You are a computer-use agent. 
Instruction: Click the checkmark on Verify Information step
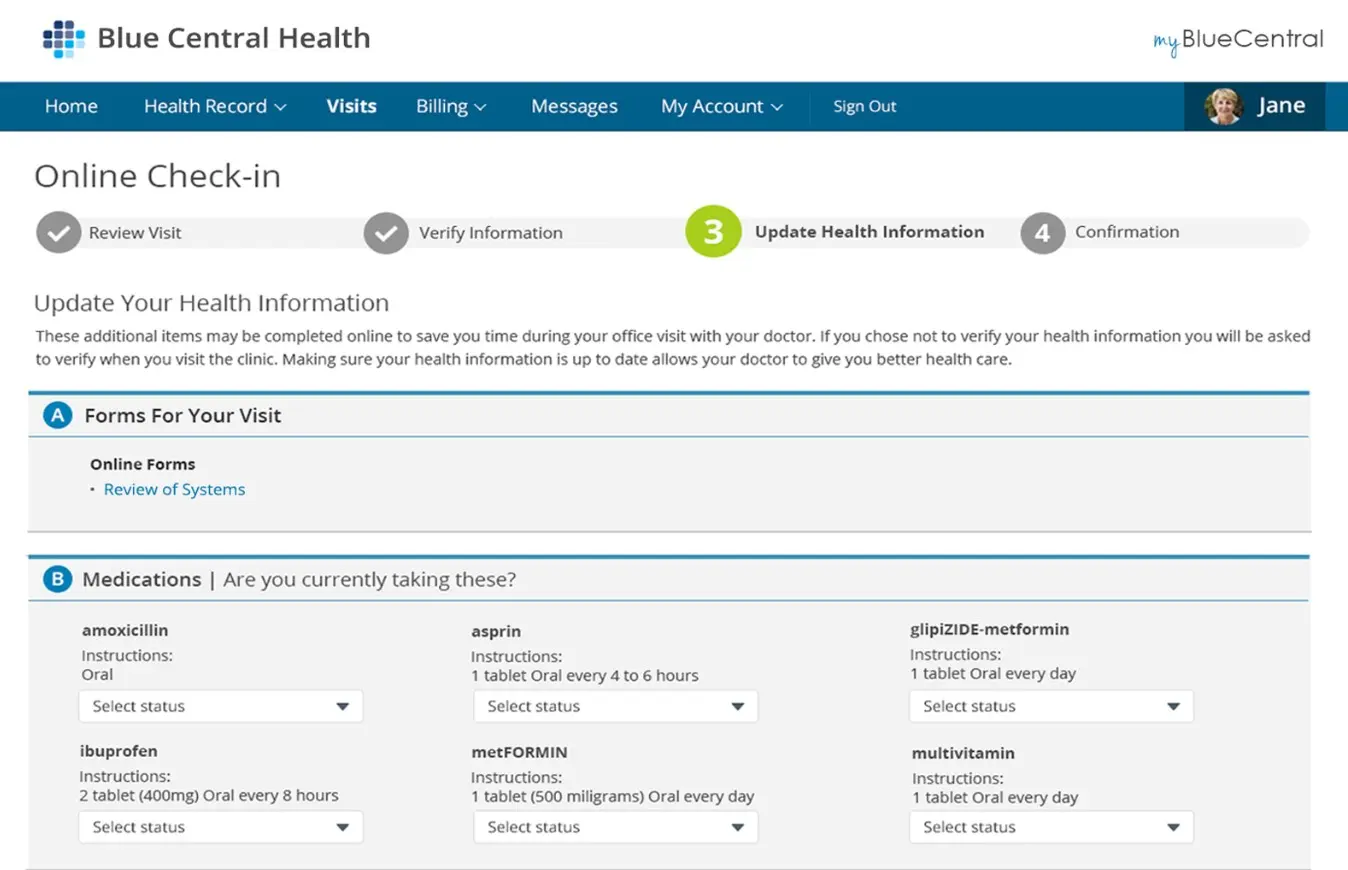386,232
